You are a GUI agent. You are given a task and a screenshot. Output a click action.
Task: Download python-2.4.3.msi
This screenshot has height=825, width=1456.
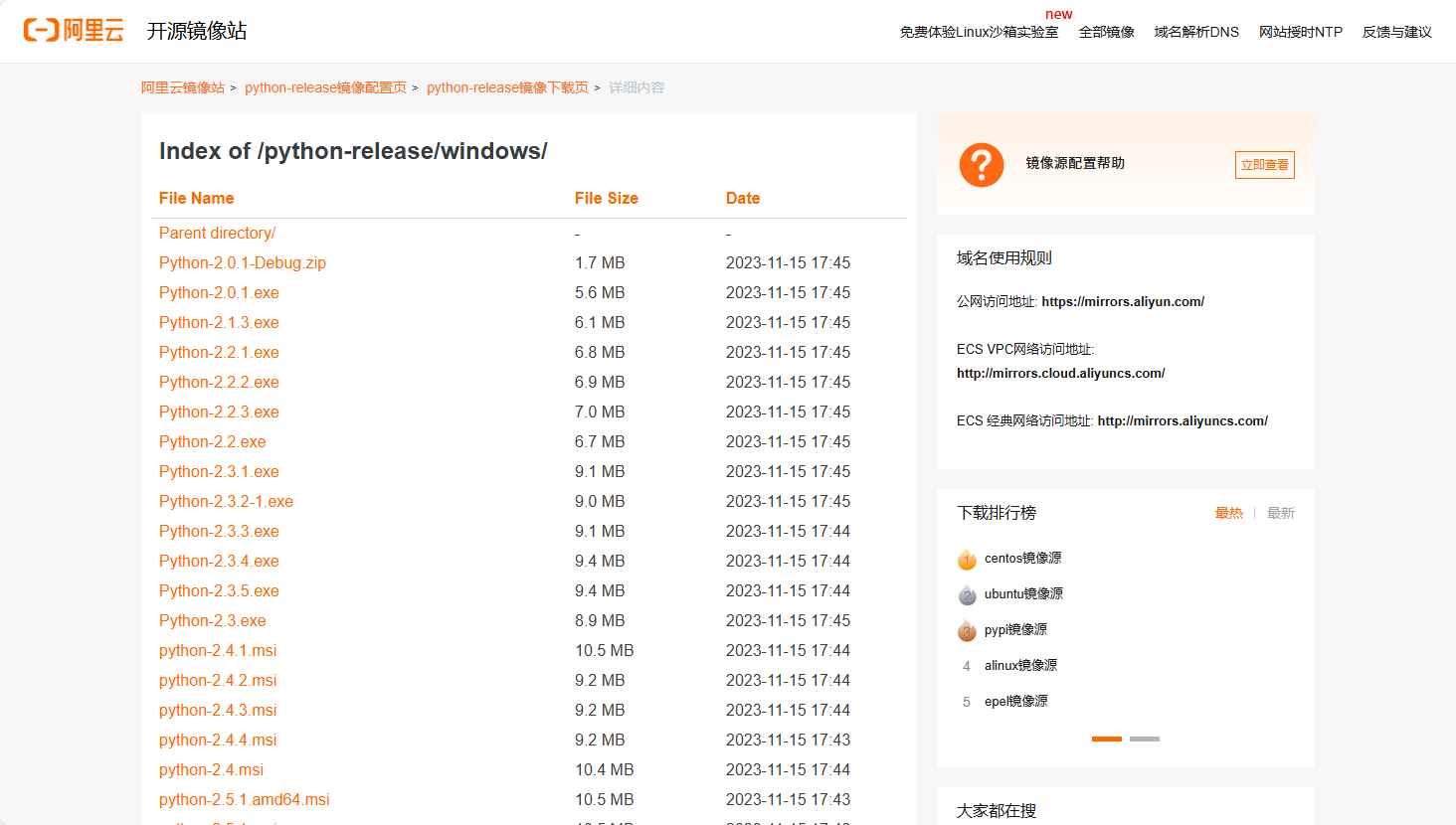[x=218, y=710]
